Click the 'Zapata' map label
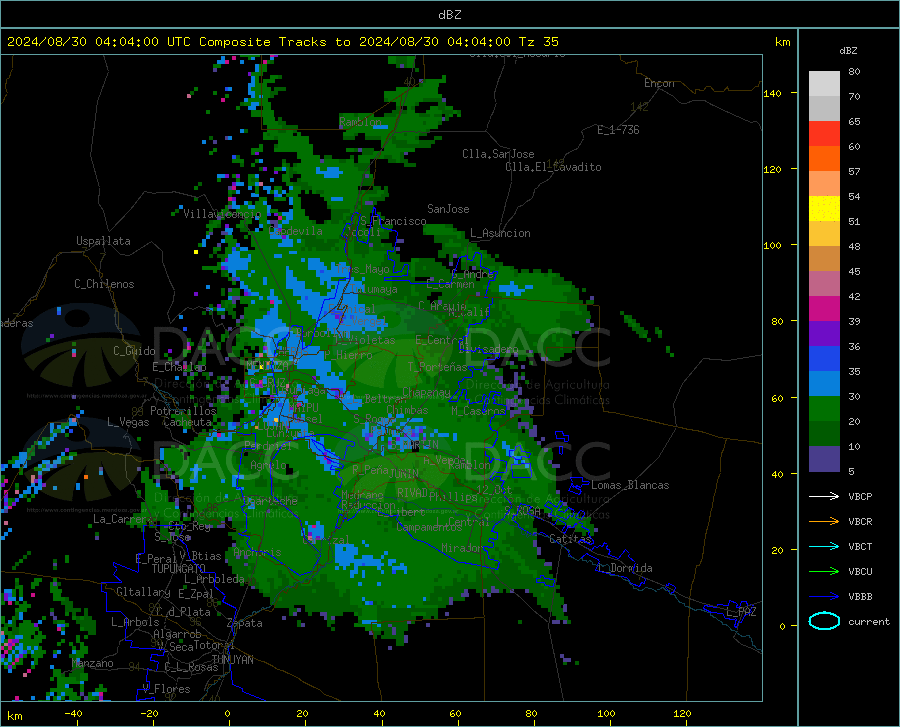The height and width of the screenshot is (727, 900). [245, 623]
